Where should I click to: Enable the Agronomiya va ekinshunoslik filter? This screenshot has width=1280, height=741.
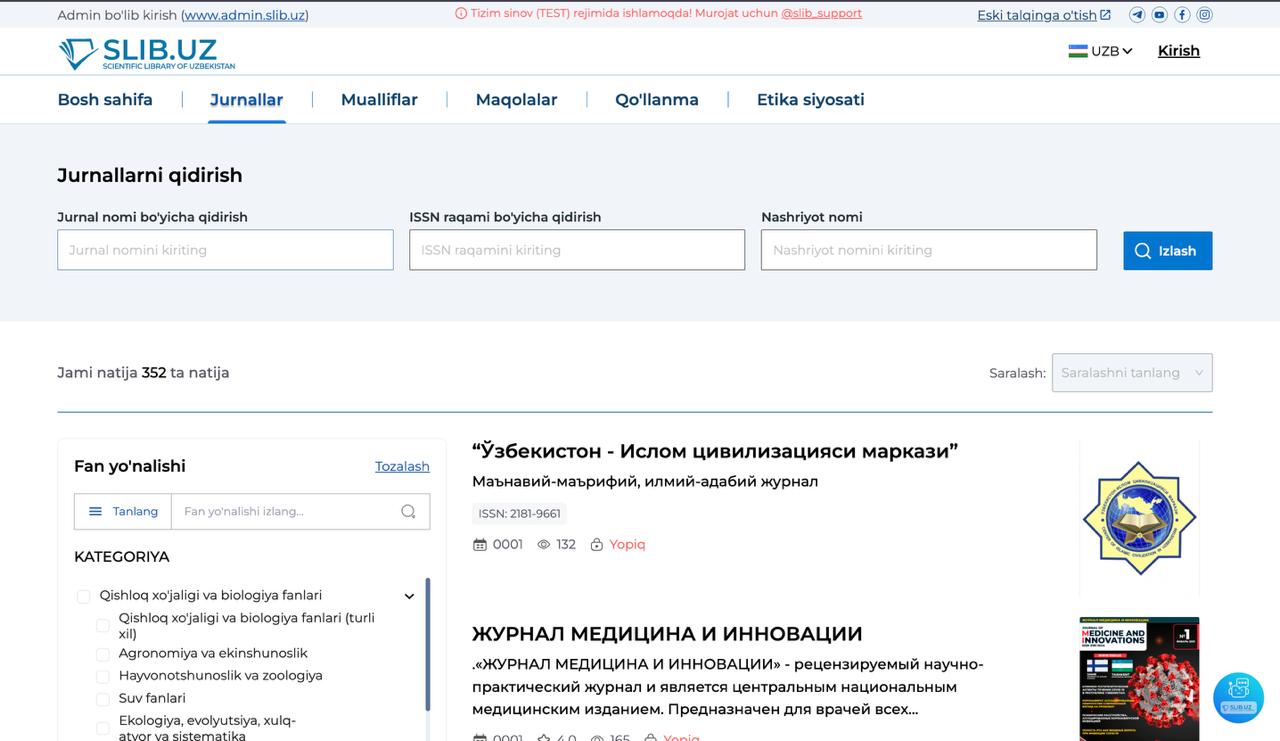point(103,653)
